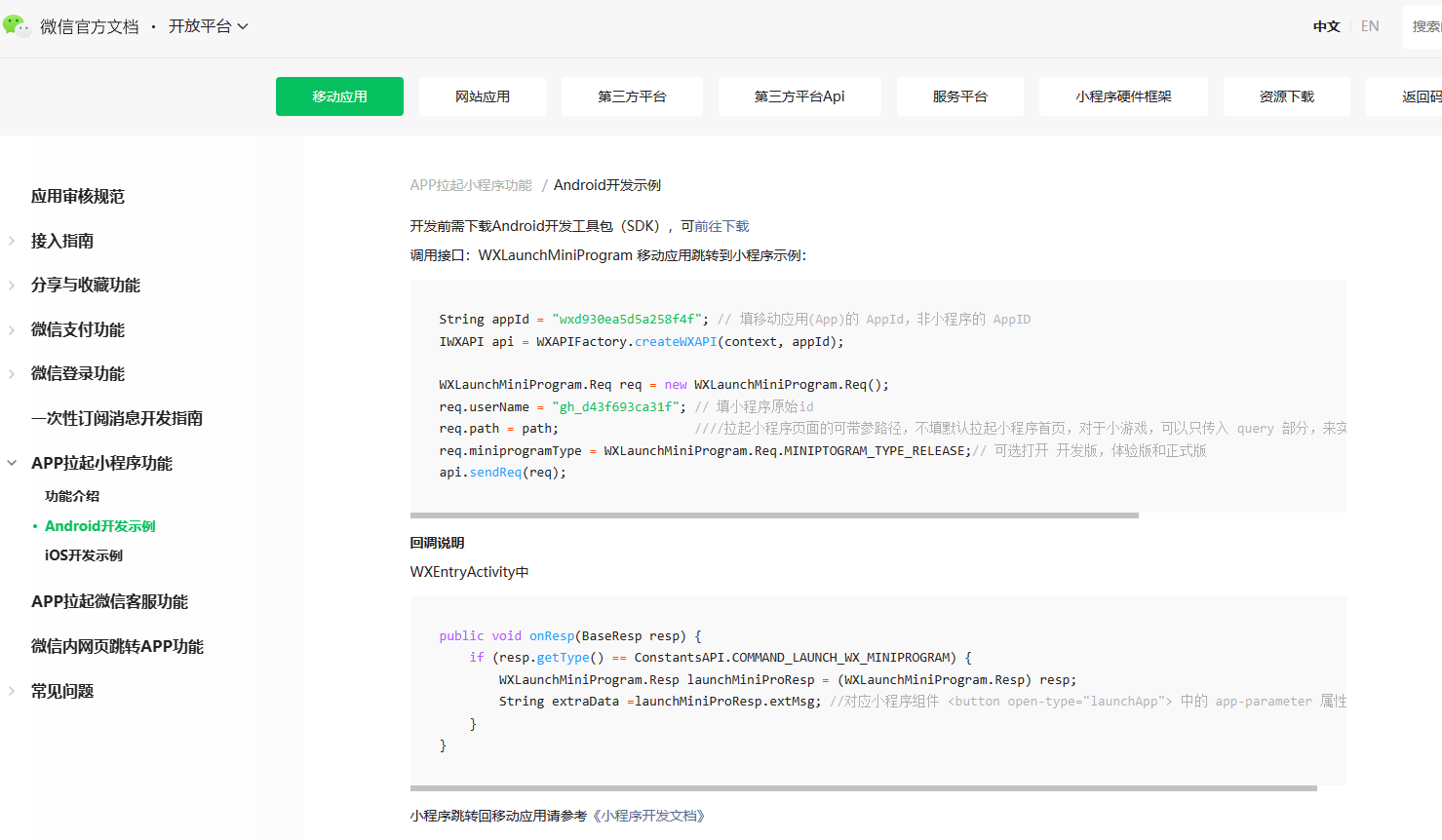Click the api.sendReq(req); code line
Screen dimensions: 1442x840
point(502,473)
